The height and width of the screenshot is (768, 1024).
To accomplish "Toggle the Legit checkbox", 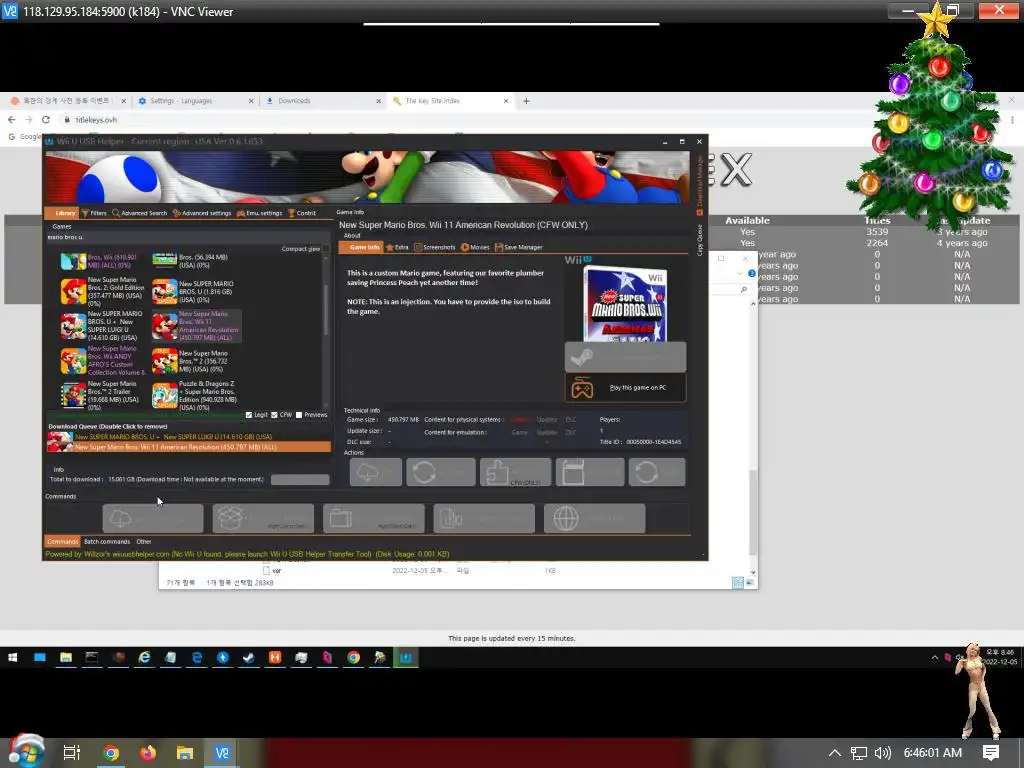I will coord(249,415).
